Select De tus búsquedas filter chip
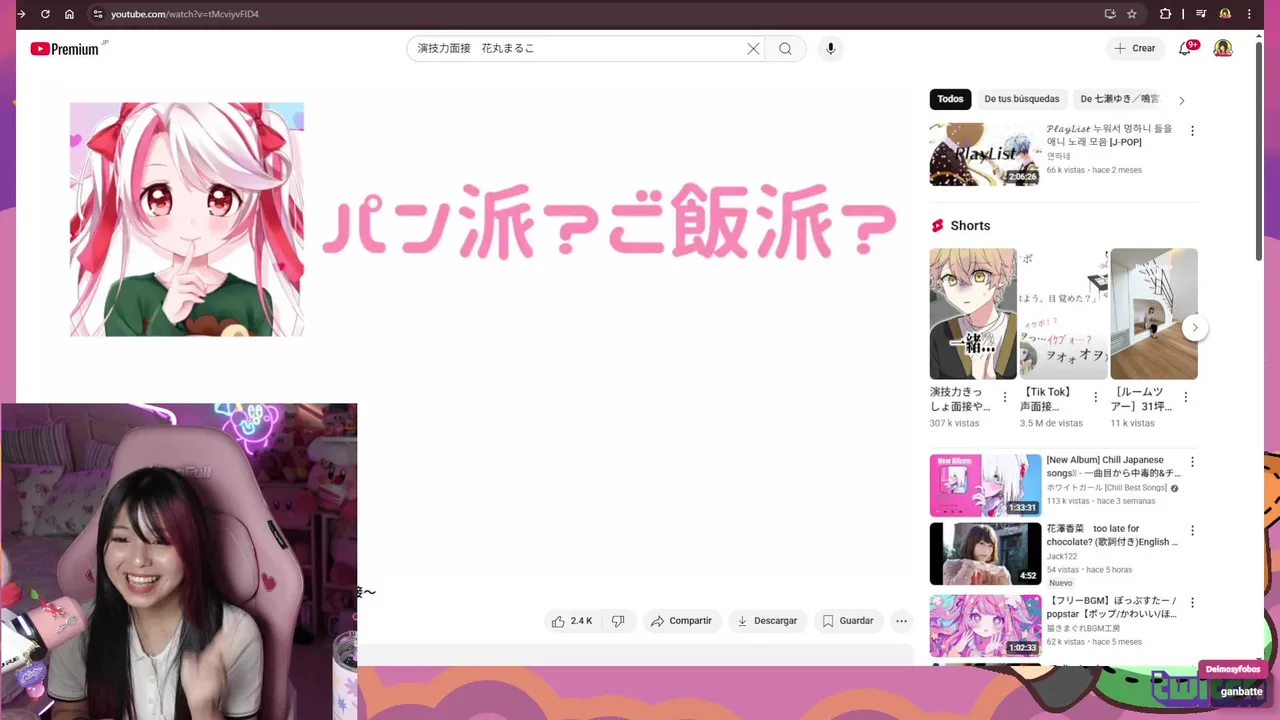Viewport: 1280px width, 720px height. click(1022, 99)
